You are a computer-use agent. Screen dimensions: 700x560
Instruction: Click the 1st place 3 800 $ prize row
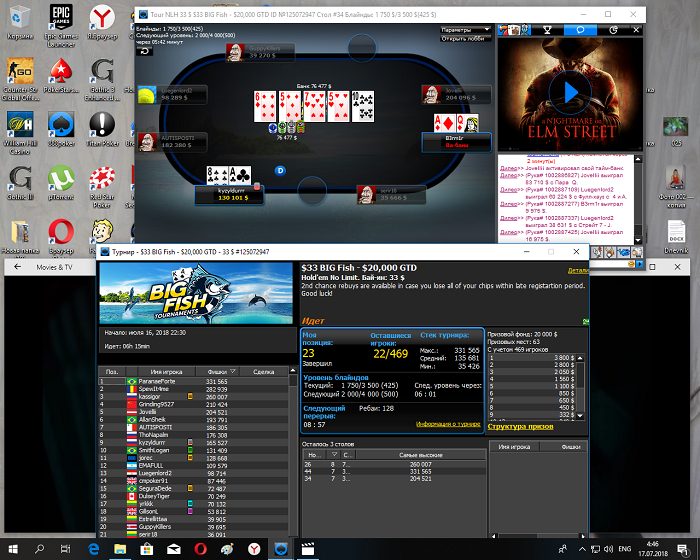coord(532,358)
